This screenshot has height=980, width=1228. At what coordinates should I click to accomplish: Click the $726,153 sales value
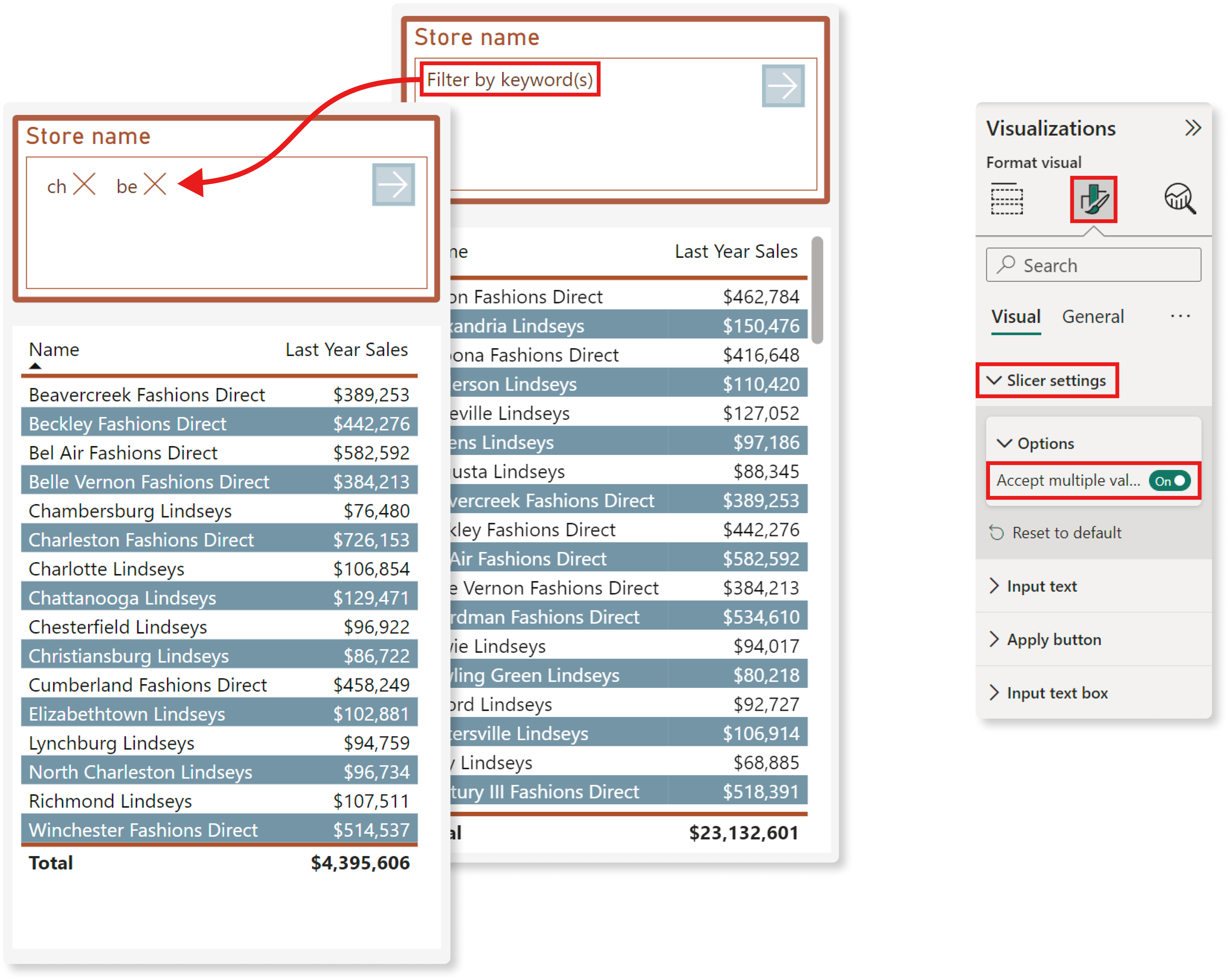371,540
